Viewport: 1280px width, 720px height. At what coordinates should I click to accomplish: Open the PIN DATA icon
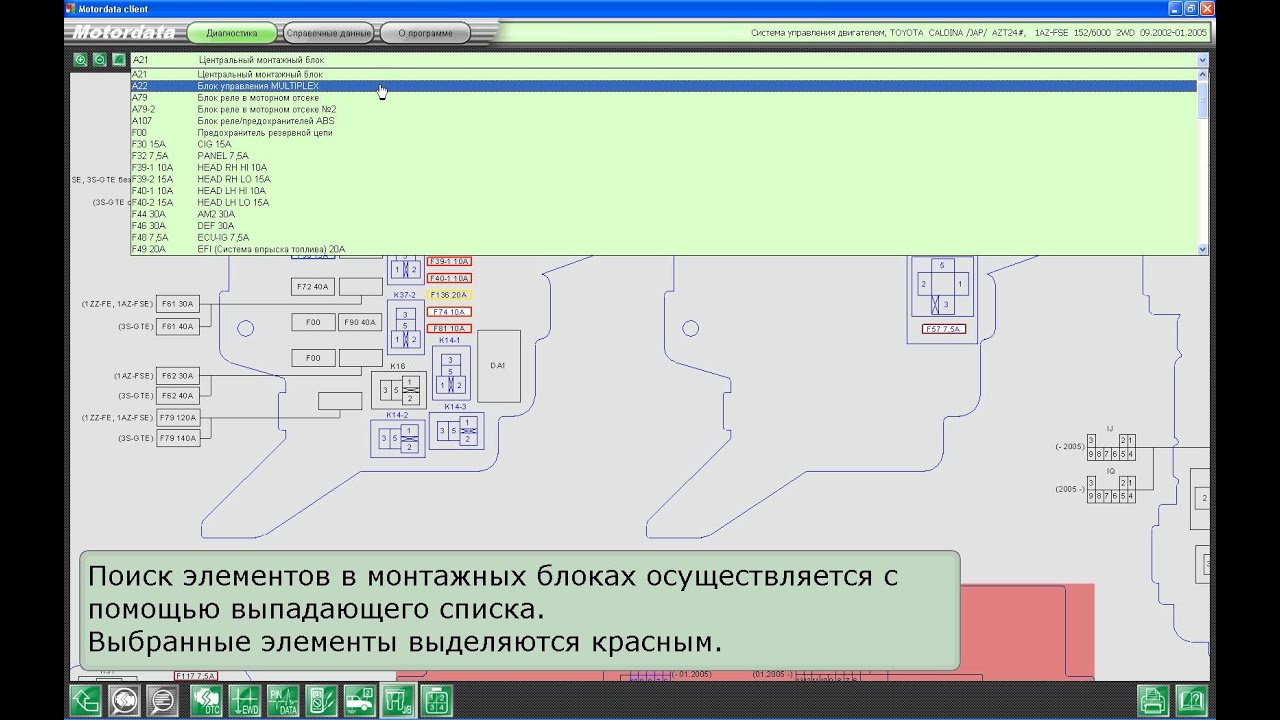coord(283,700)
